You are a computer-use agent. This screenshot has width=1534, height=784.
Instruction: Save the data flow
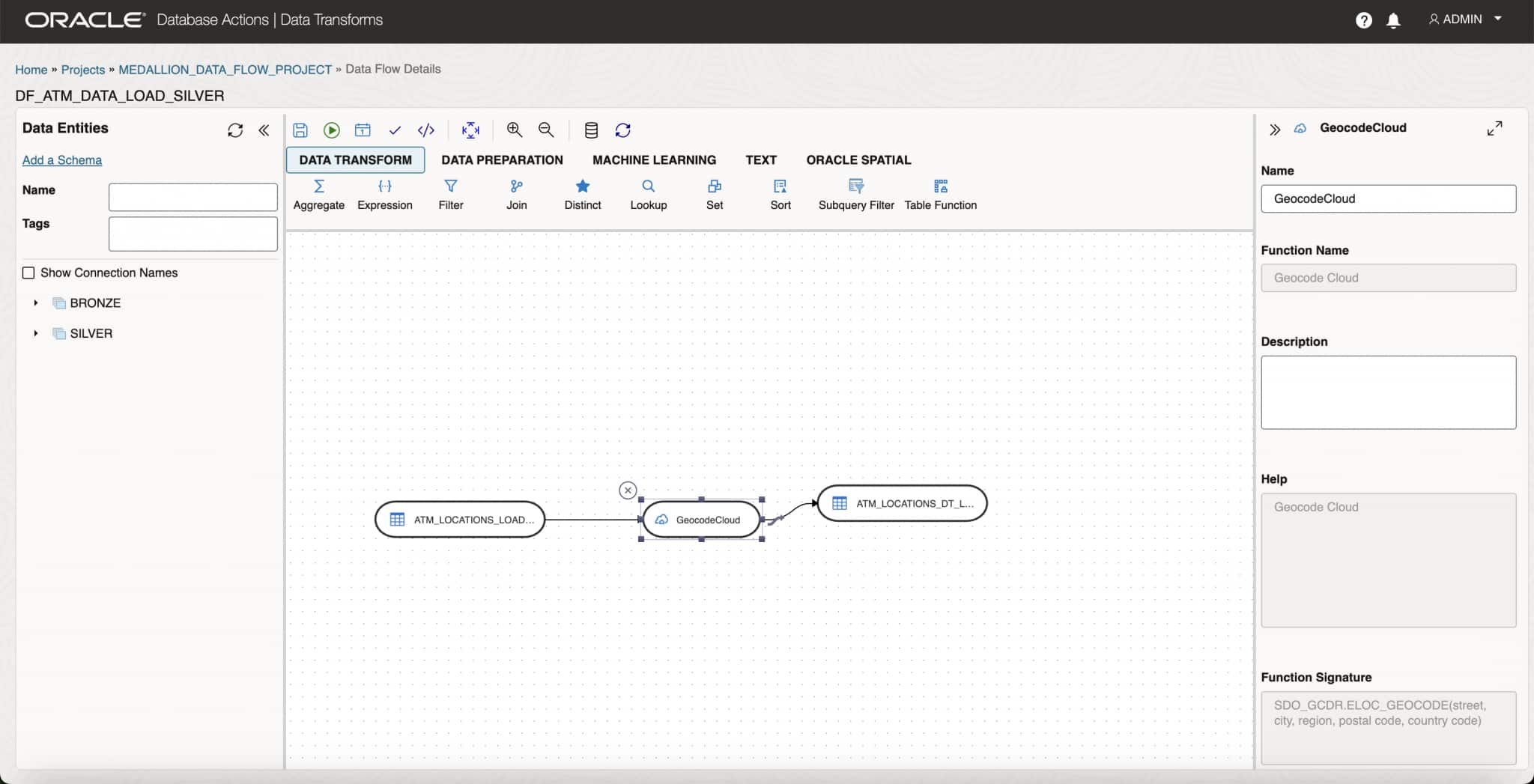[x=300, y=130]
